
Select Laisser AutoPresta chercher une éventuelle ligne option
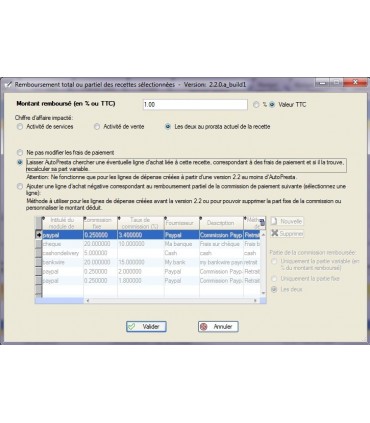(20, 163)
